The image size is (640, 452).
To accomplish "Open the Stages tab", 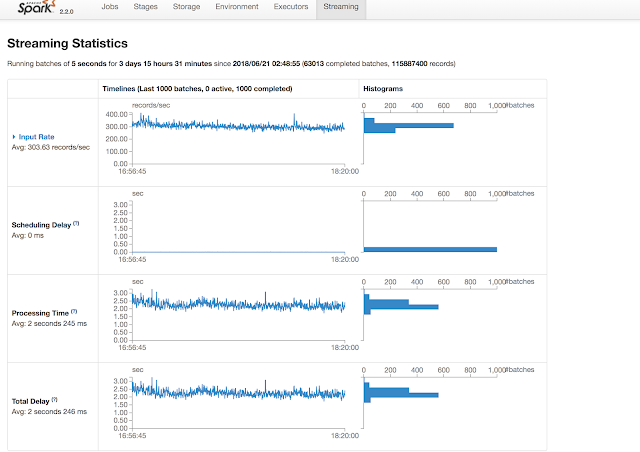I will coord(145,7).
